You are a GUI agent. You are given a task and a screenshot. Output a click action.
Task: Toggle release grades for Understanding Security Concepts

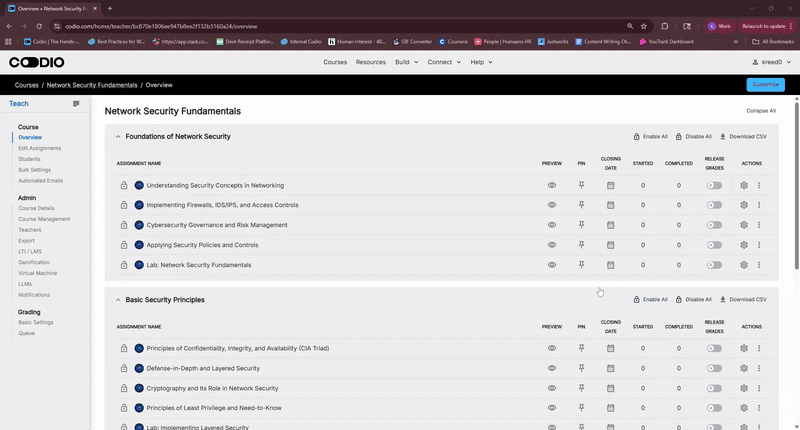pyautogui.click(x=714, y=185)
